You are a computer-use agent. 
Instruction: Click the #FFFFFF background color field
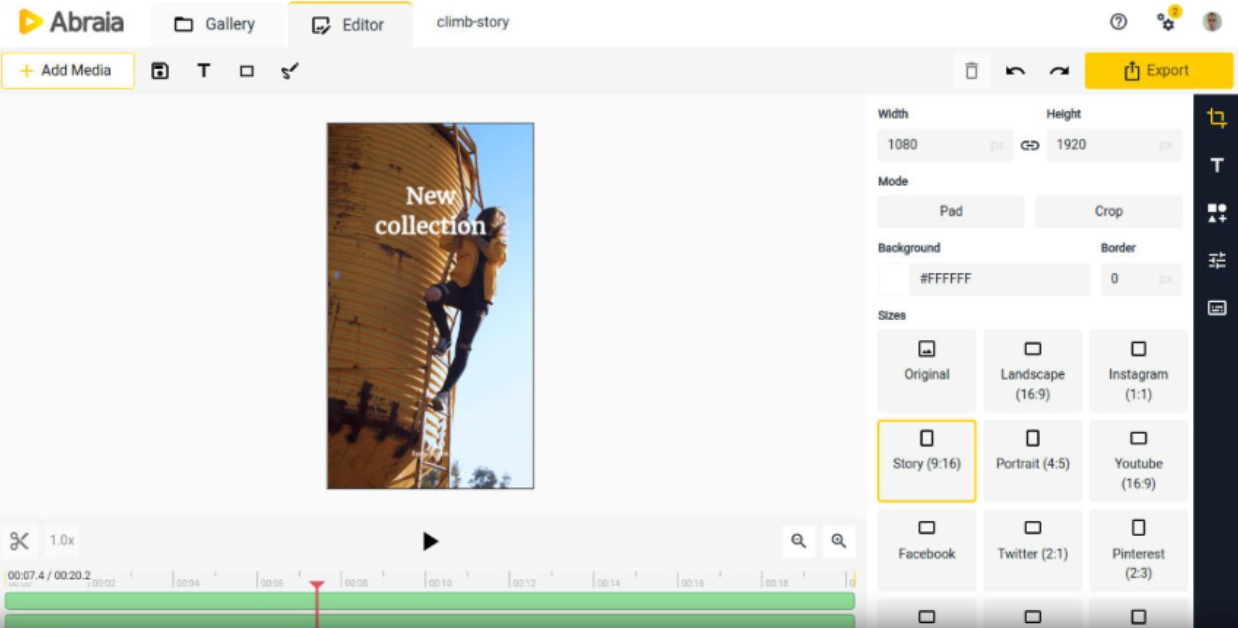[x=999, y=279]
